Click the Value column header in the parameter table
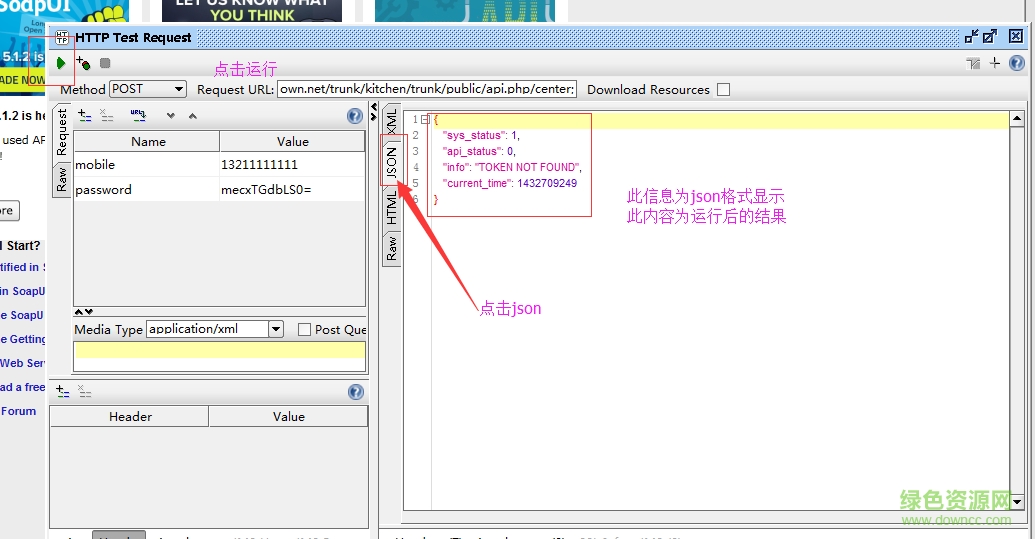 coord(292,141)
